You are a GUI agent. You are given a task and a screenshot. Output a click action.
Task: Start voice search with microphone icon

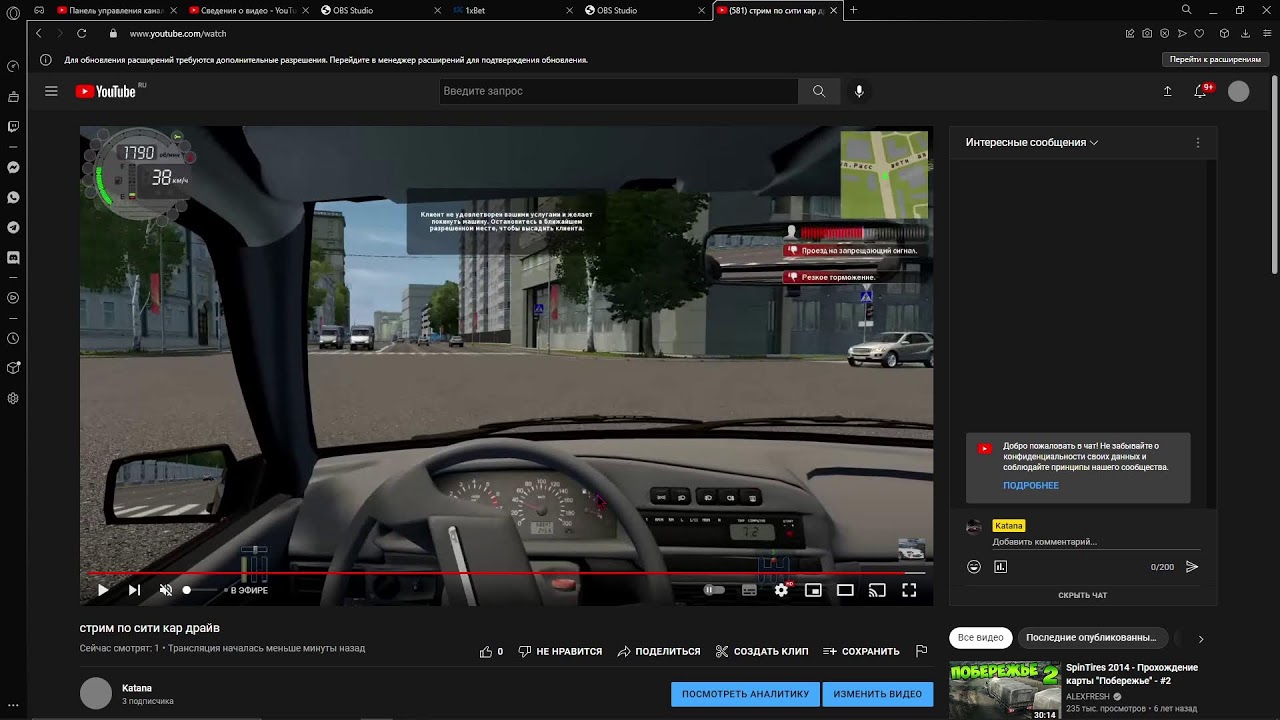[858, 91]
